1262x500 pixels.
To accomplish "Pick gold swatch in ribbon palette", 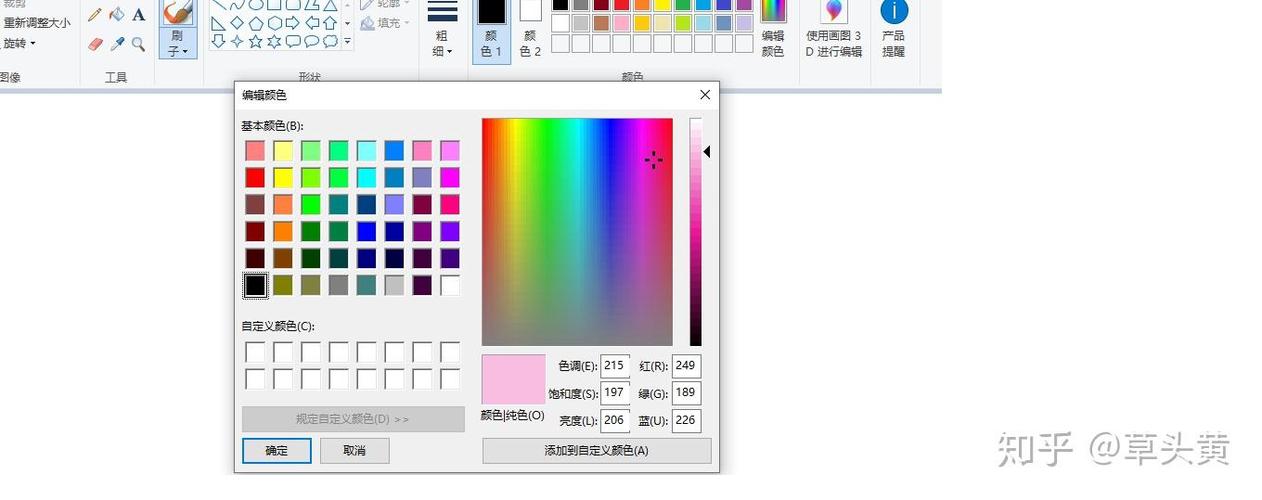I will [x=642, y=23].
